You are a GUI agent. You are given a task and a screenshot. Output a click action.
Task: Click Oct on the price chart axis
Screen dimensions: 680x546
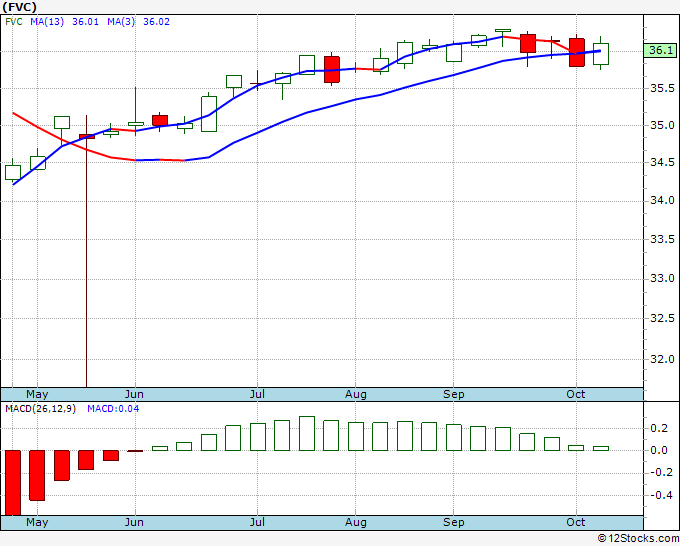click(576, 394)
